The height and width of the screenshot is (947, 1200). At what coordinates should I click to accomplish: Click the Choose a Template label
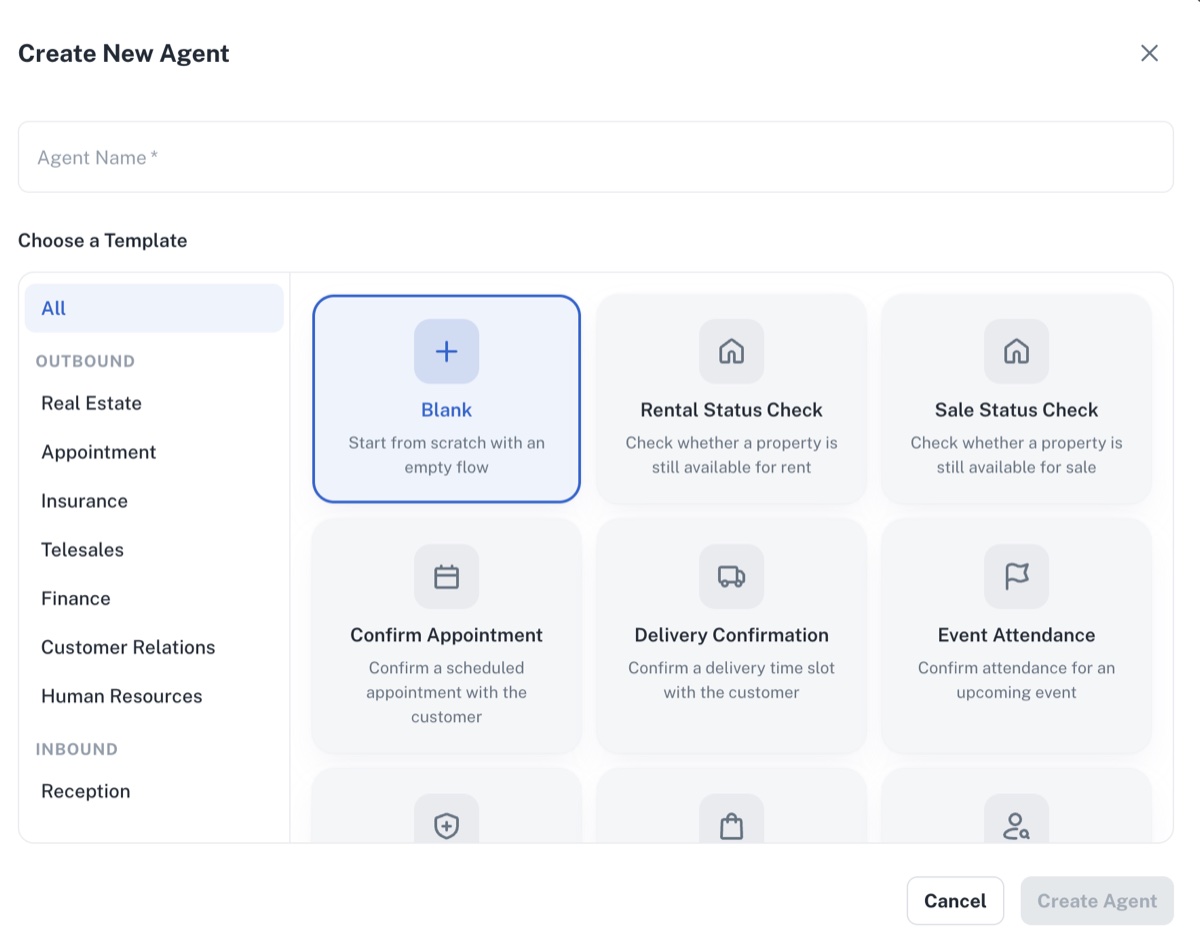[102, 240]
